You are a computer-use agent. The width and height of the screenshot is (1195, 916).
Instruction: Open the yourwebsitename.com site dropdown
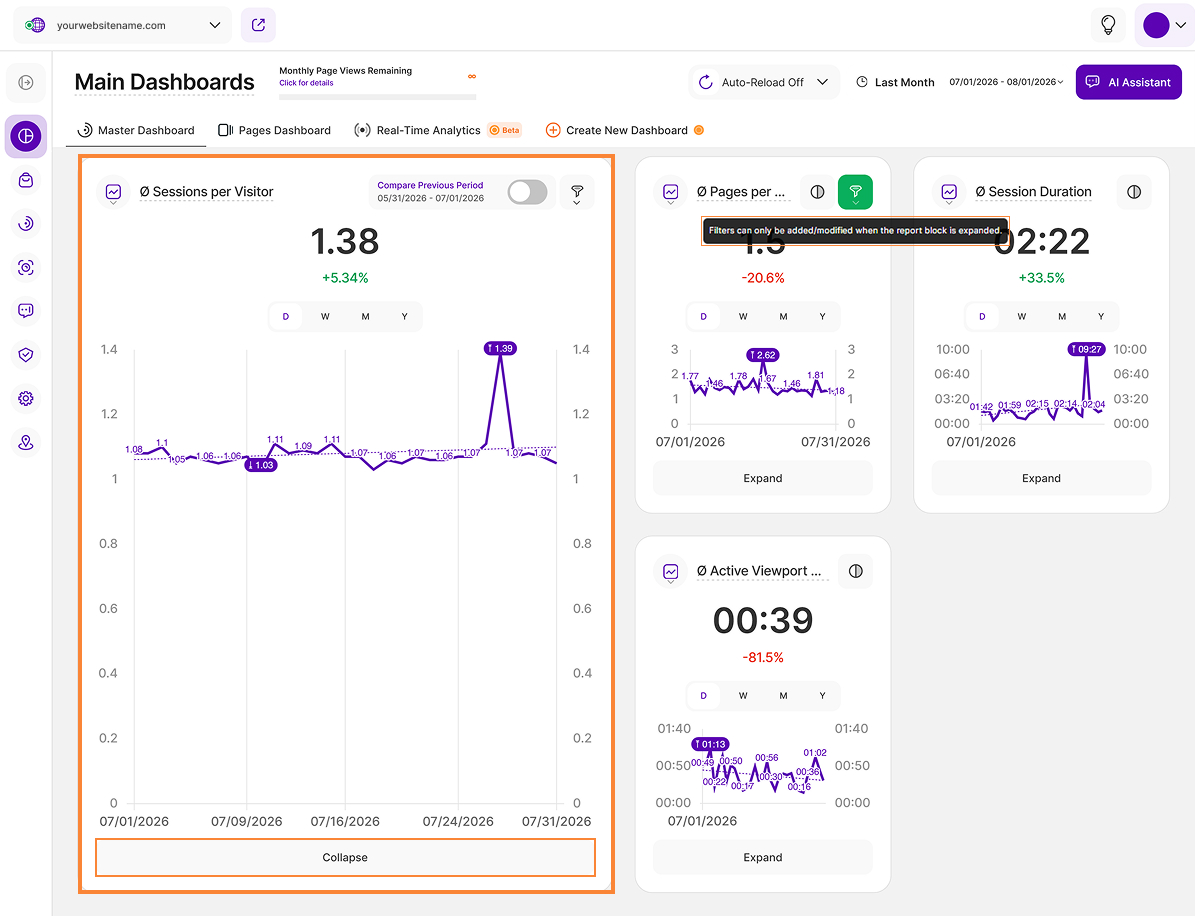123,25
